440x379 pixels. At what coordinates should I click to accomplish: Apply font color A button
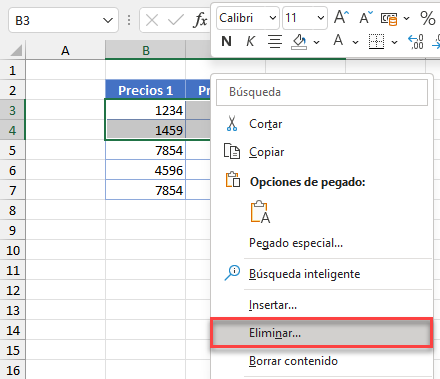point(338,41)
